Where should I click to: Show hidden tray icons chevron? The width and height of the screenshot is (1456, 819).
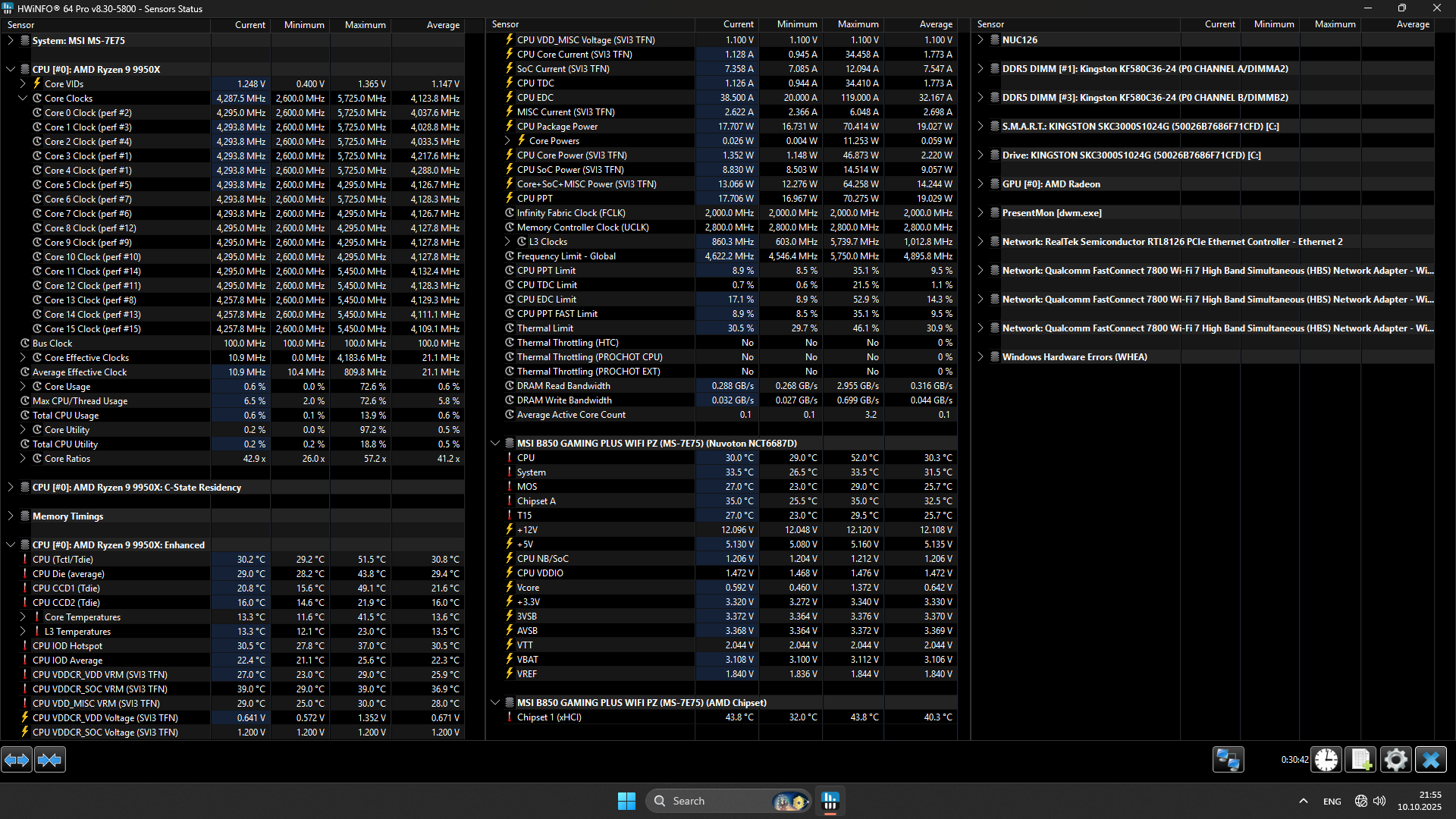point(1303,801)
